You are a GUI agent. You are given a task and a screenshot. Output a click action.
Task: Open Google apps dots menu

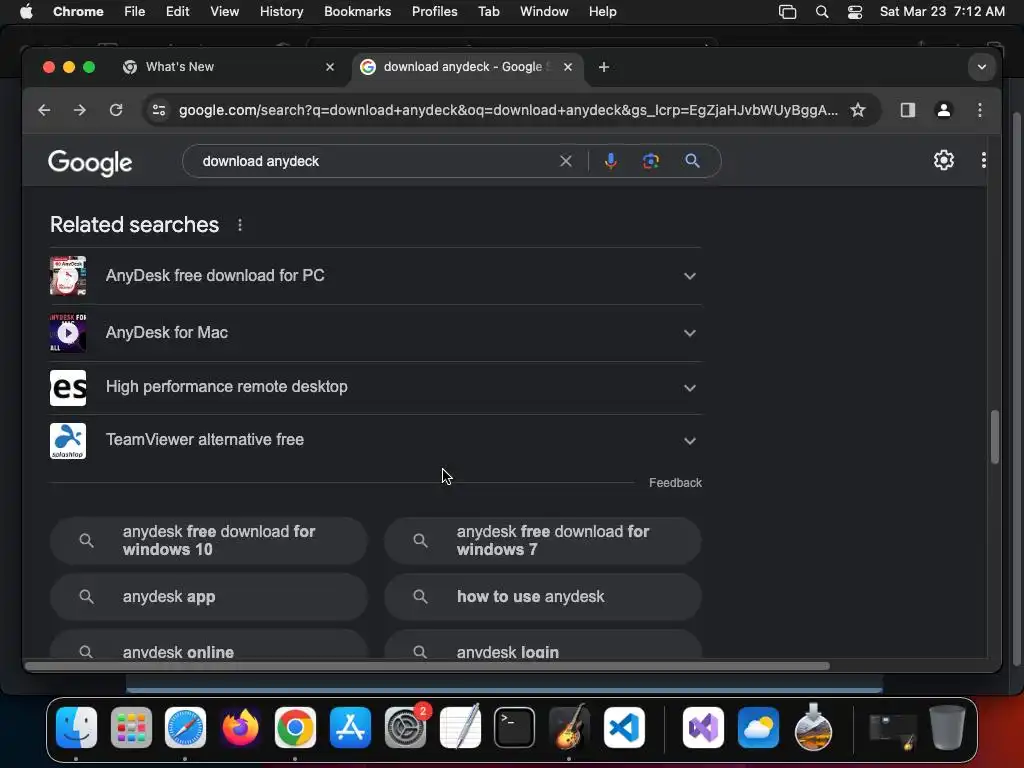pos(984,160)
